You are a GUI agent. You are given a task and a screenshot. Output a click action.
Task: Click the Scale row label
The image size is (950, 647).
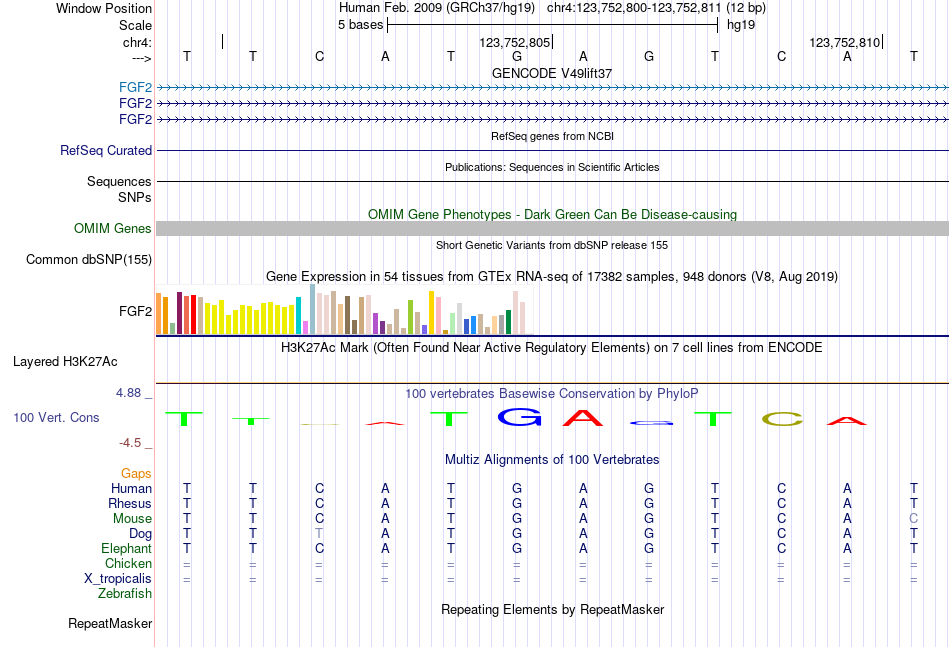click(x=136, y=25)
